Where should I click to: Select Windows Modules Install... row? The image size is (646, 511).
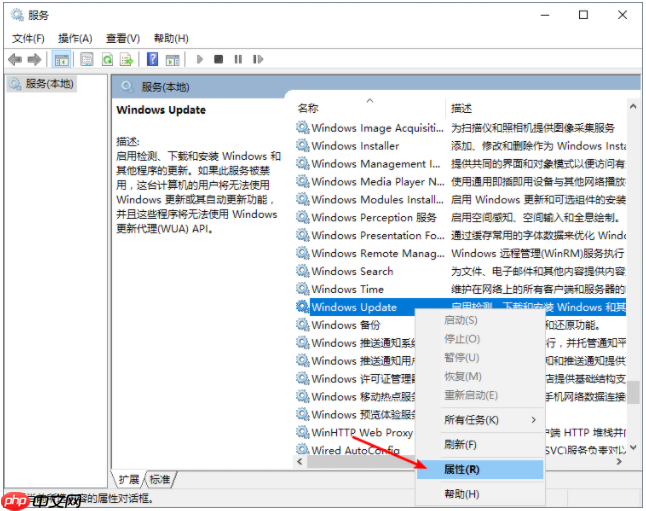coord(461,199)
